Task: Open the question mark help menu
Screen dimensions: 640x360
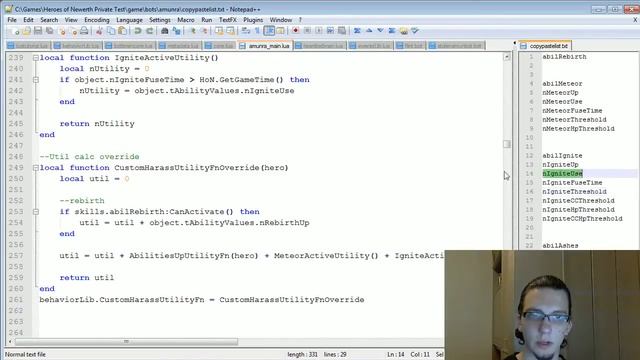Action: pos(300,20)
